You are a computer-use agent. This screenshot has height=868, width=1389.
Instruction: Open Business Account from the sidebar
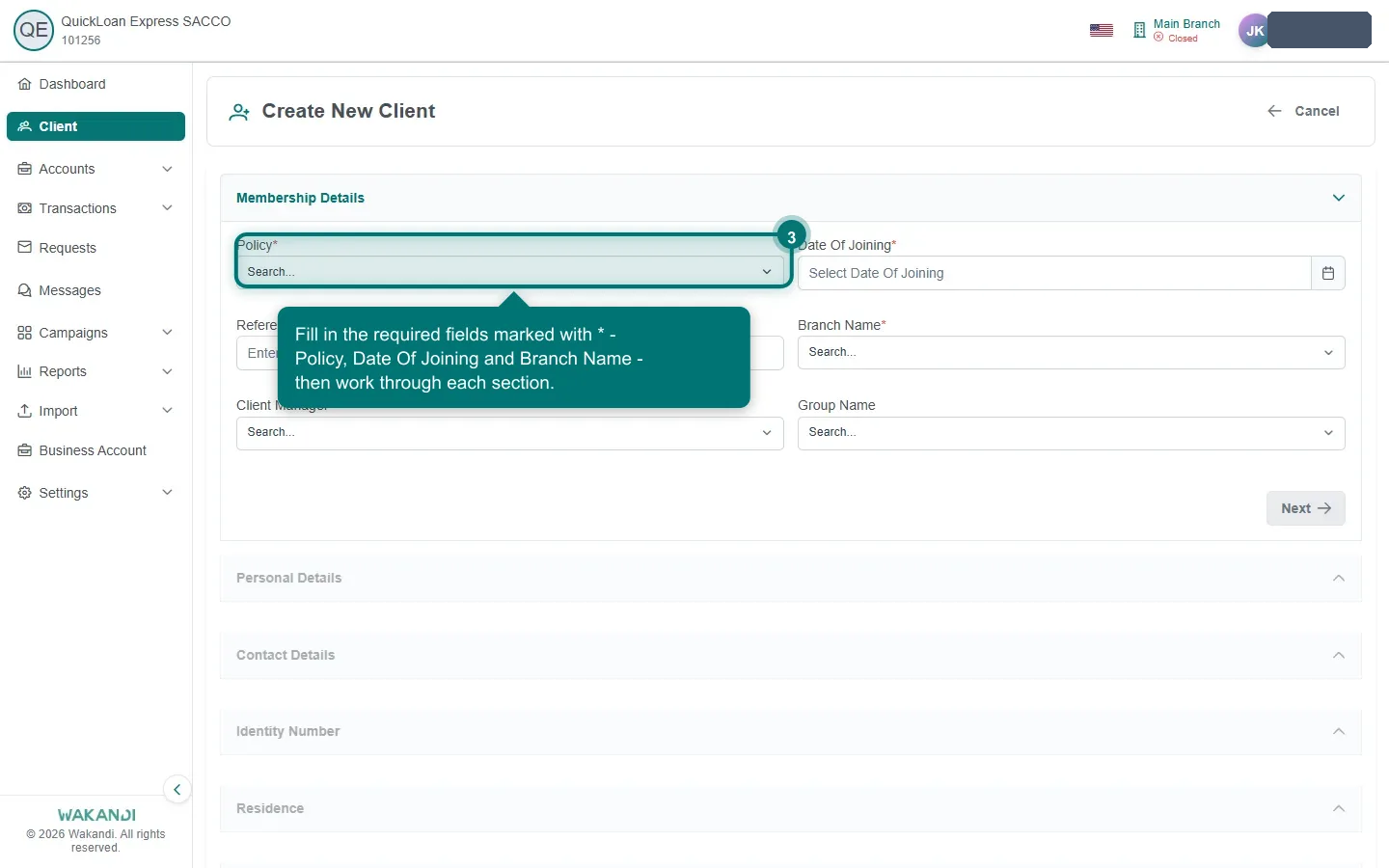pos(95,450)
